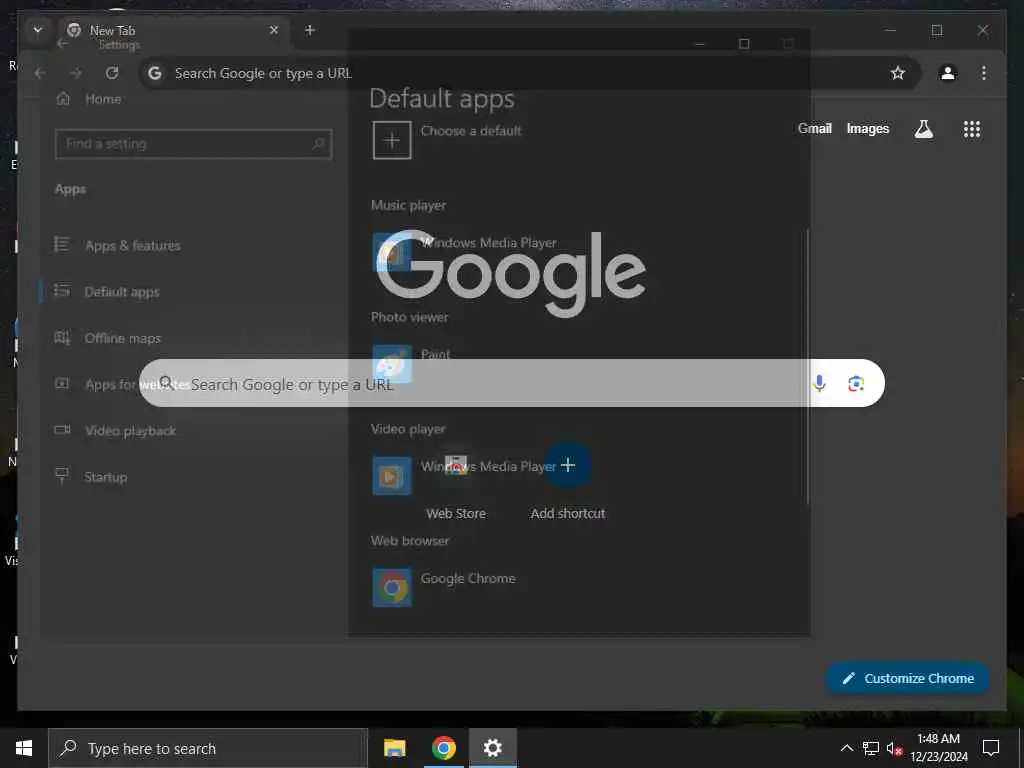Open Chrome's tab search dropdown arrow
This screenshot has height=768, width=1024.
38,30
